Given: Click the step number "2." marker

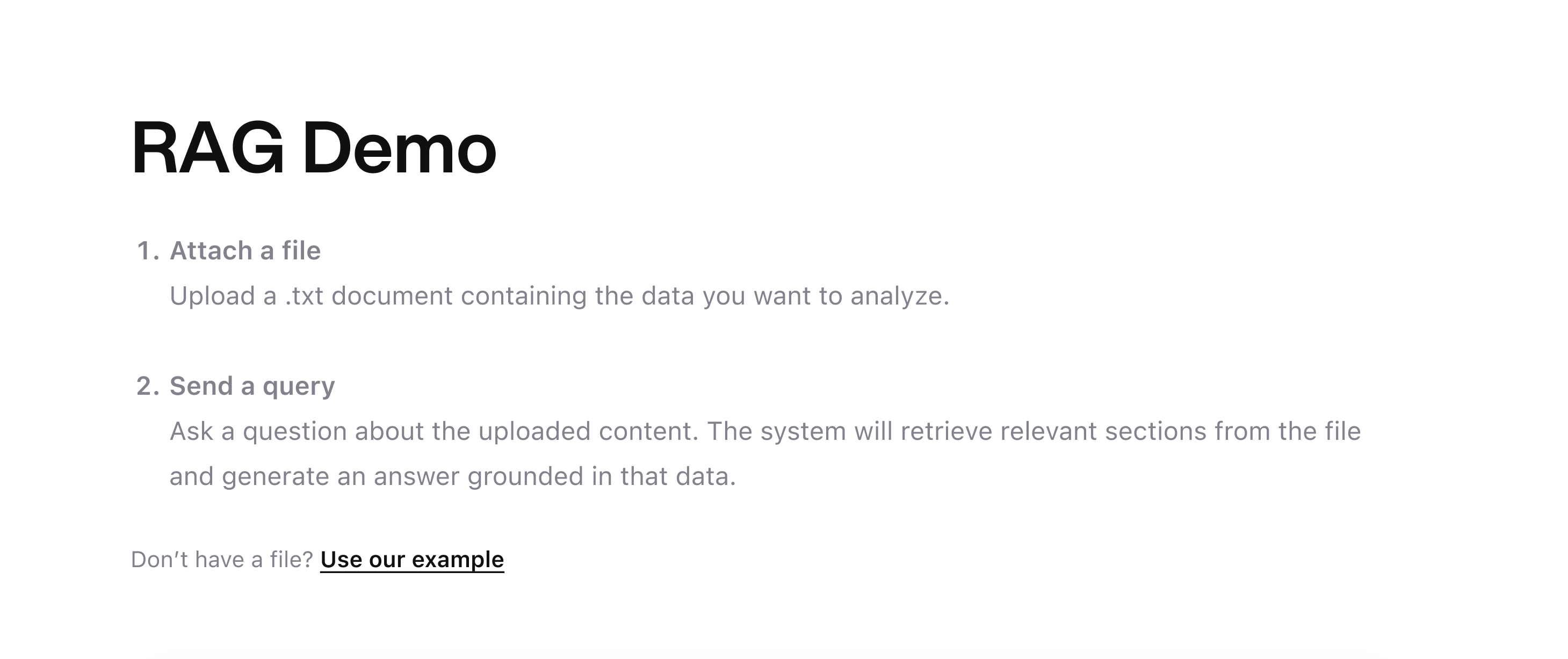Looking at the screenshot, I should click(148, 386).
